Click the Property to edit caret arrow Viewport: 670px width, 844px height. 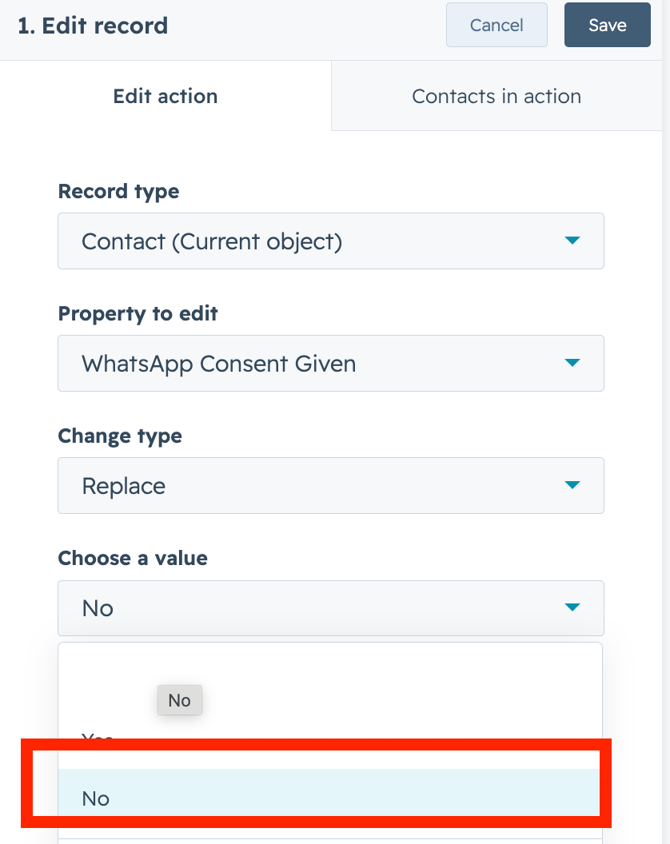(x=572, y=363)
